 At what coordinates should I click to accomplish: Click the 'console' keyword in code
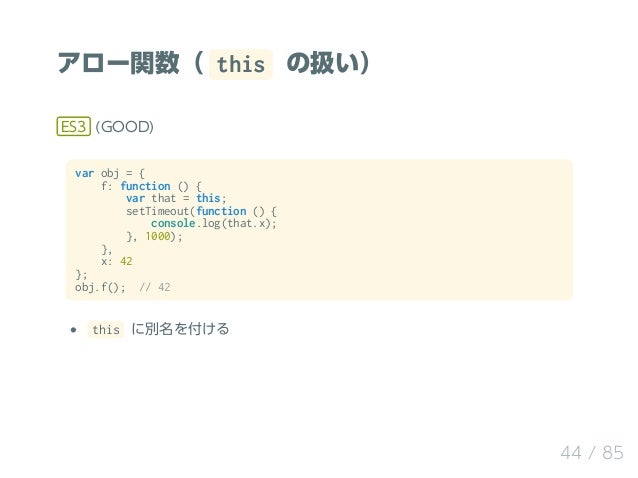coord(173,223)
